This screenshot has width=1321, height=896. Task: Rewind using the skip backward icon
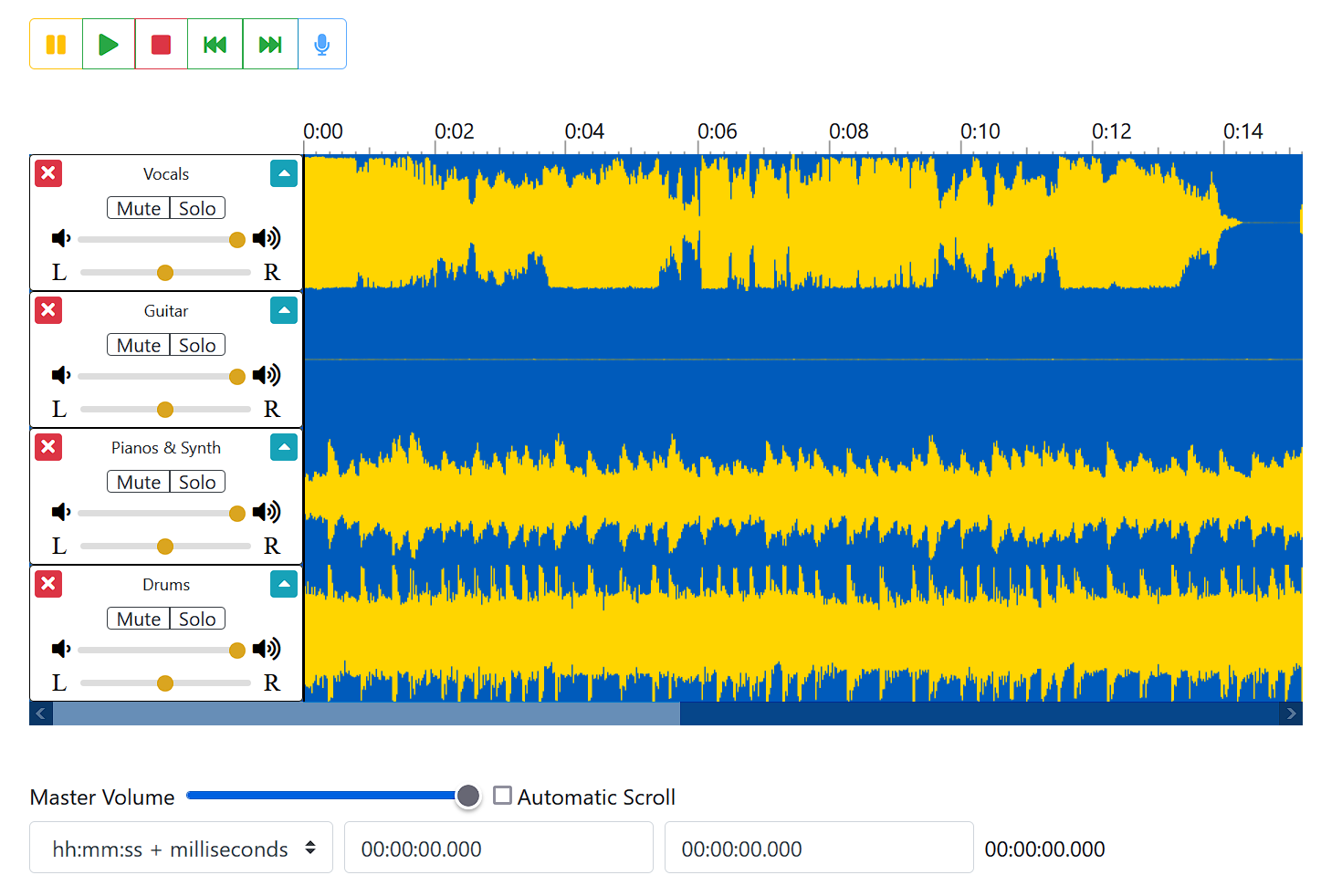[215, 44]
